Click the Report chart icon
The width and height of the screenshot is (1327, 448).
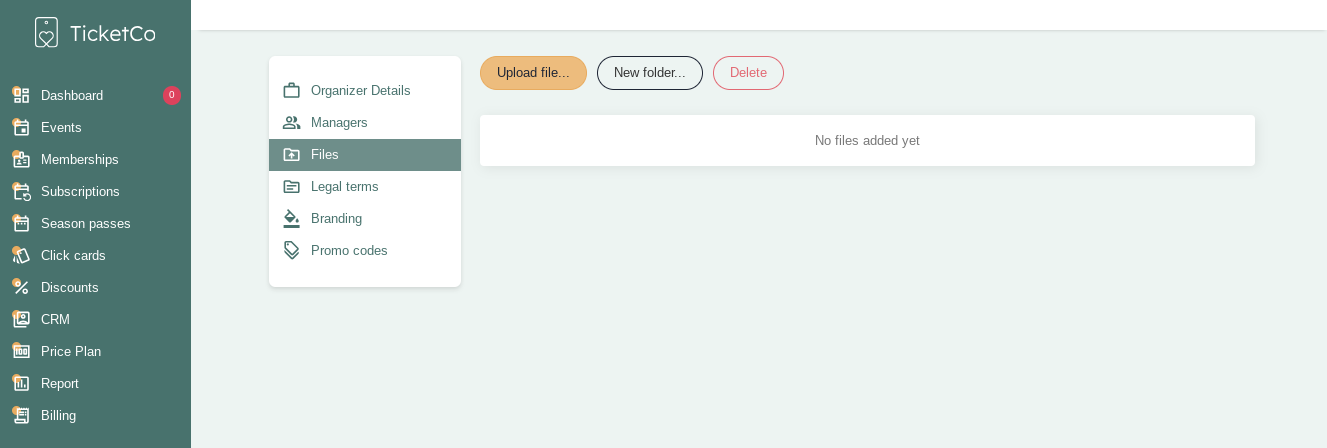point(21,383)
